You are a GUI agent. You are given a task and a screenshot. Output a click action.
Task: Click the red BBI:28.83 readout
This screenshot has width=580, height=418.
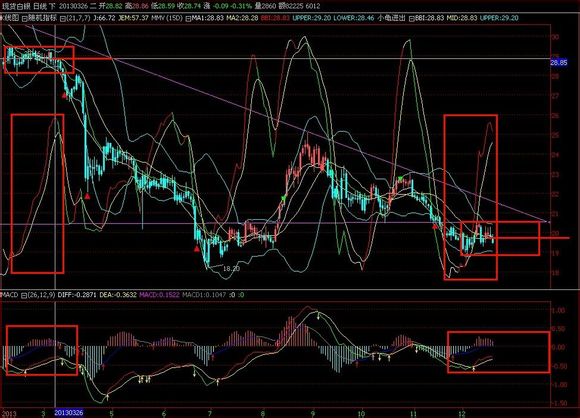tap(275, 18)
